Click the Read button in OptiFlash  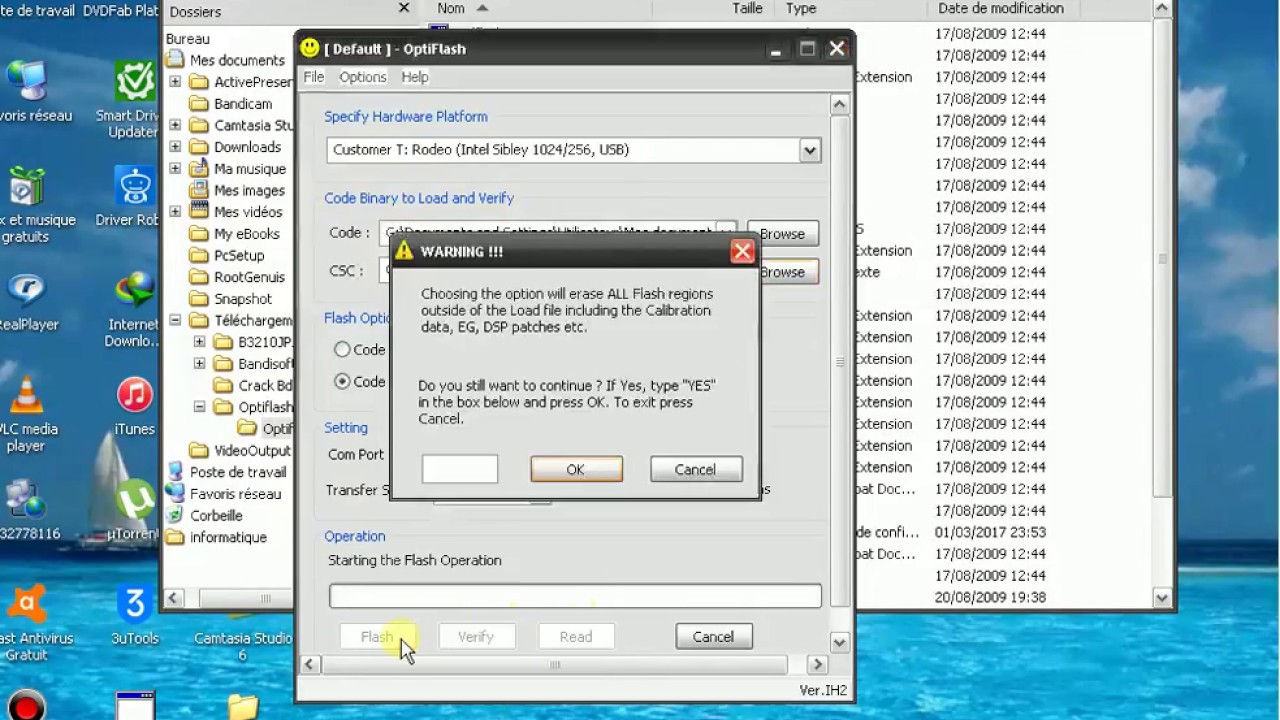pyautogui.click(x=576, y=637)
